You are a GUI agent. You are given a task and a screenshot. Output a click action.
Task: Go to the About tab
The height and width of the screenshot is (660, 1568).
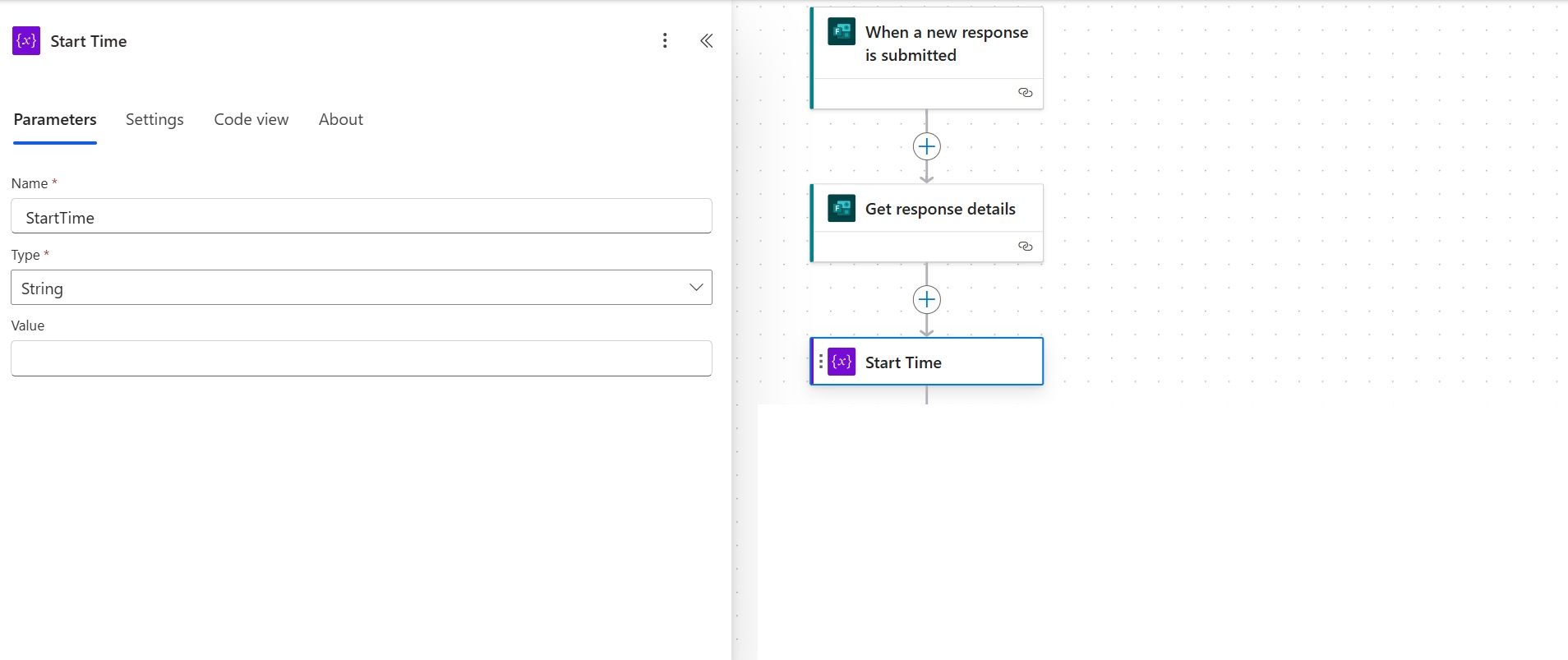coord(341,119)
